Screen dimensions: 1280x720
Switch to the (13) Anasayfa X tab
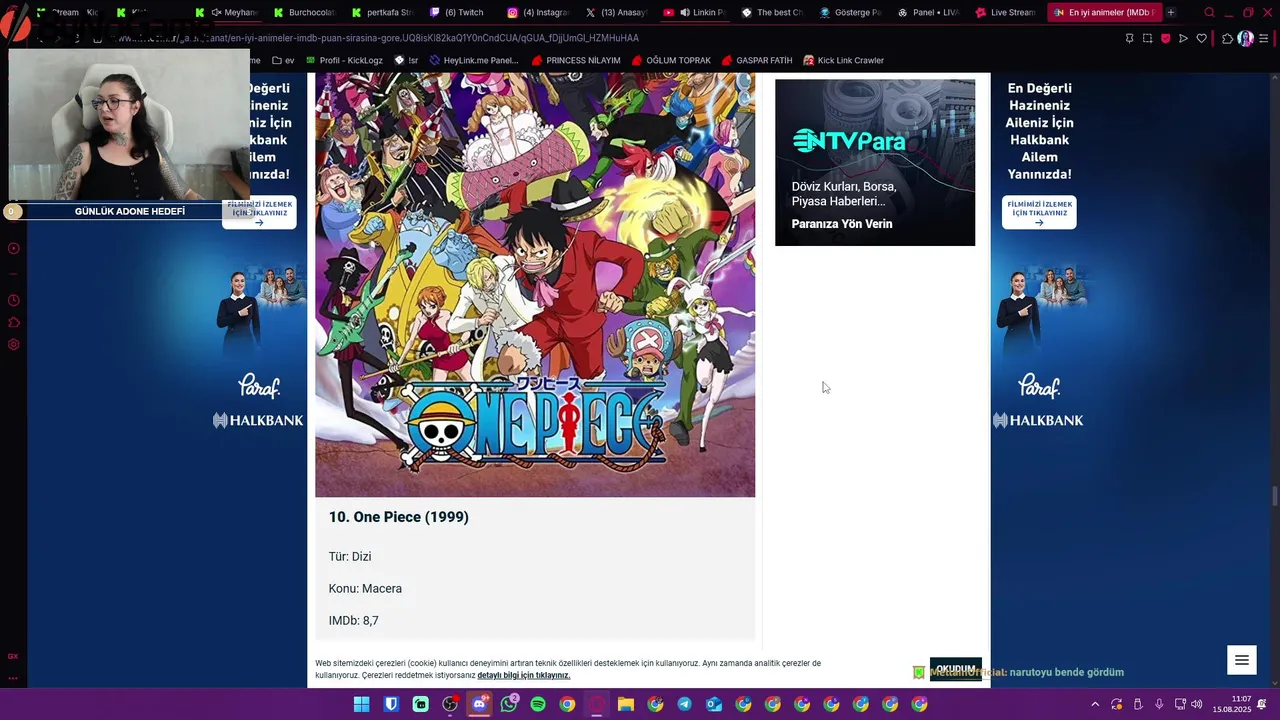[617, 12]
